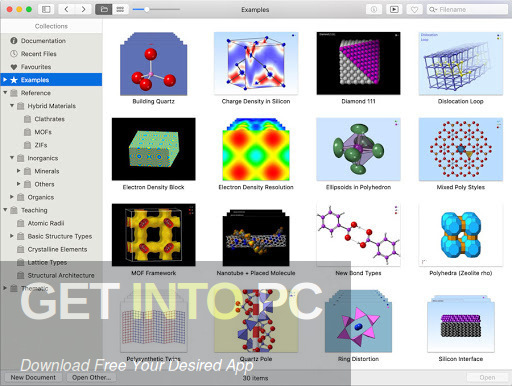Go forward with the right chevron
The height and width of the screenshot is (386, 512).
83,9
